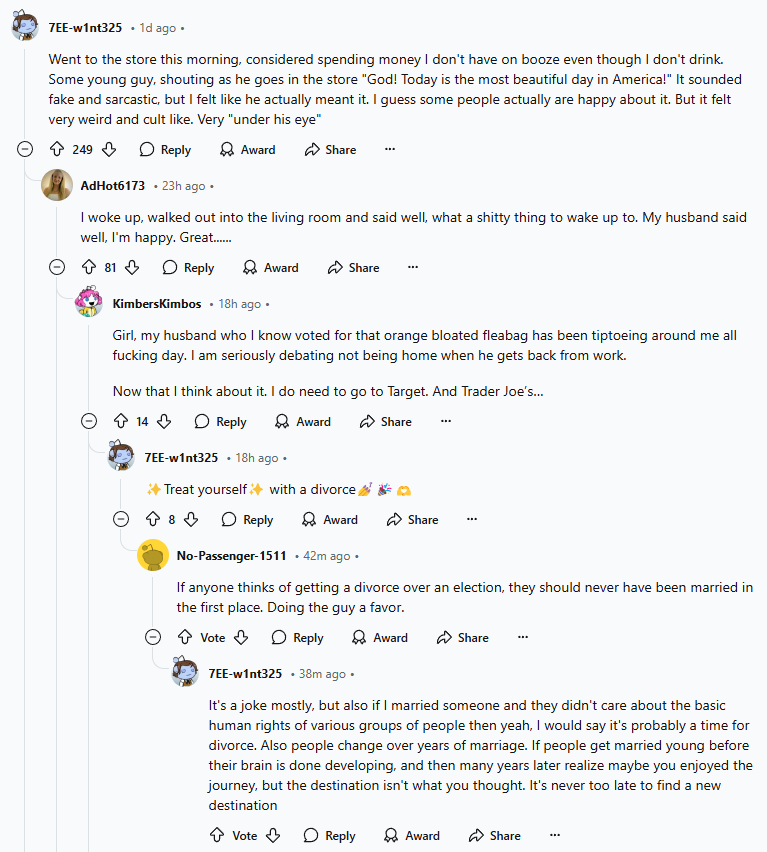Downvote the top 249-point comment
Viewport: 767px width, 852px height.
click(109, 149)
